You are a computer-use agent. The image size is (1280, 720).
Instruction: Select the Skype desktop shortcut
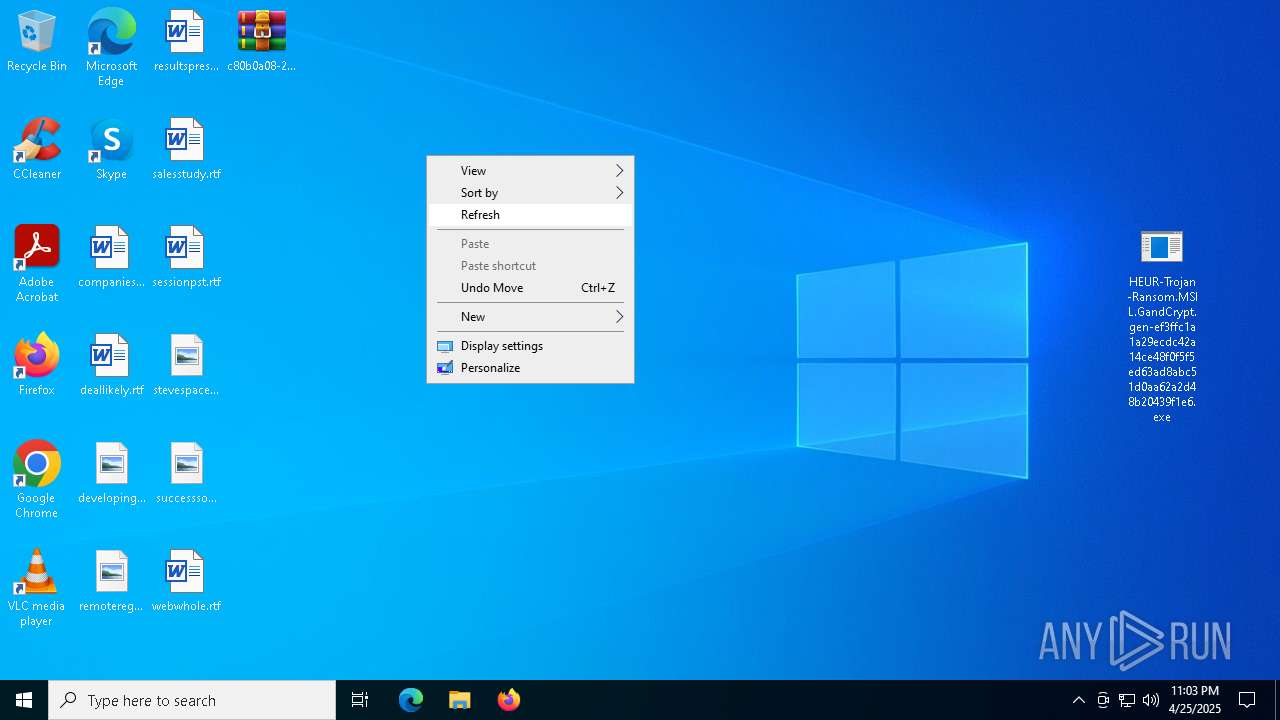pos(111,150)
